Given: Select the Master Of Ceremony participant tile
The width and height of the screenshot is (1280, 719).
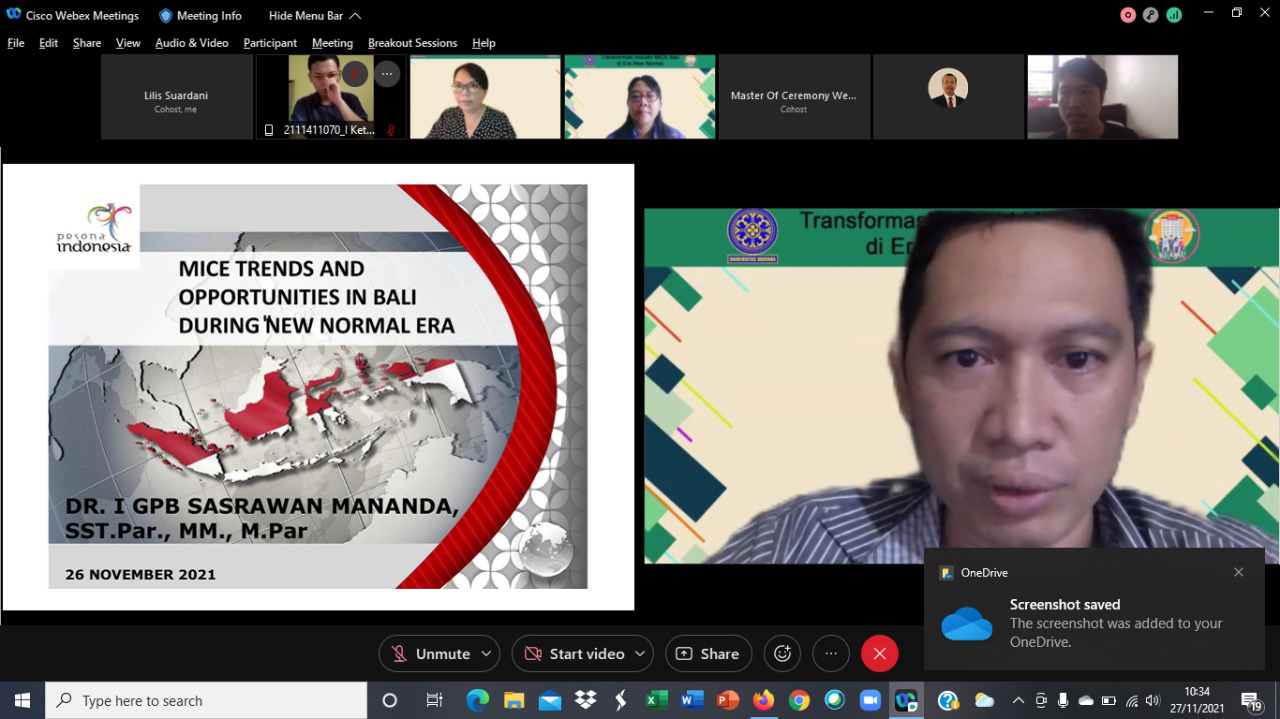Looking at the screenshot, I should (x=793, y=97).
